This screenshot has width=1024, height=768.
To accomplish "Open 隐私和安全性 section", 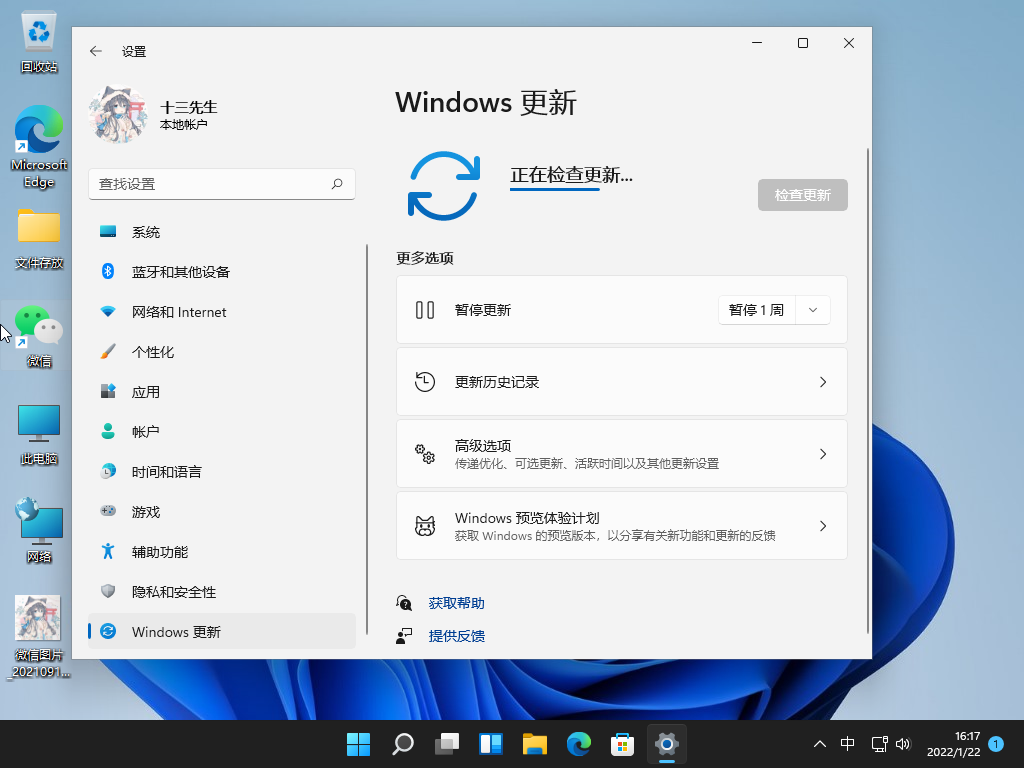I will pos(174,592).
